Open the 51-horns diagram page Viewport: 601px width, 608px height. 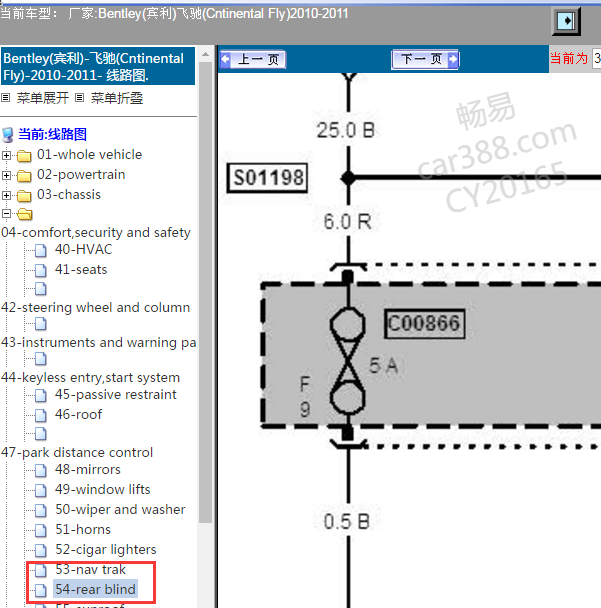coord(83,530)
